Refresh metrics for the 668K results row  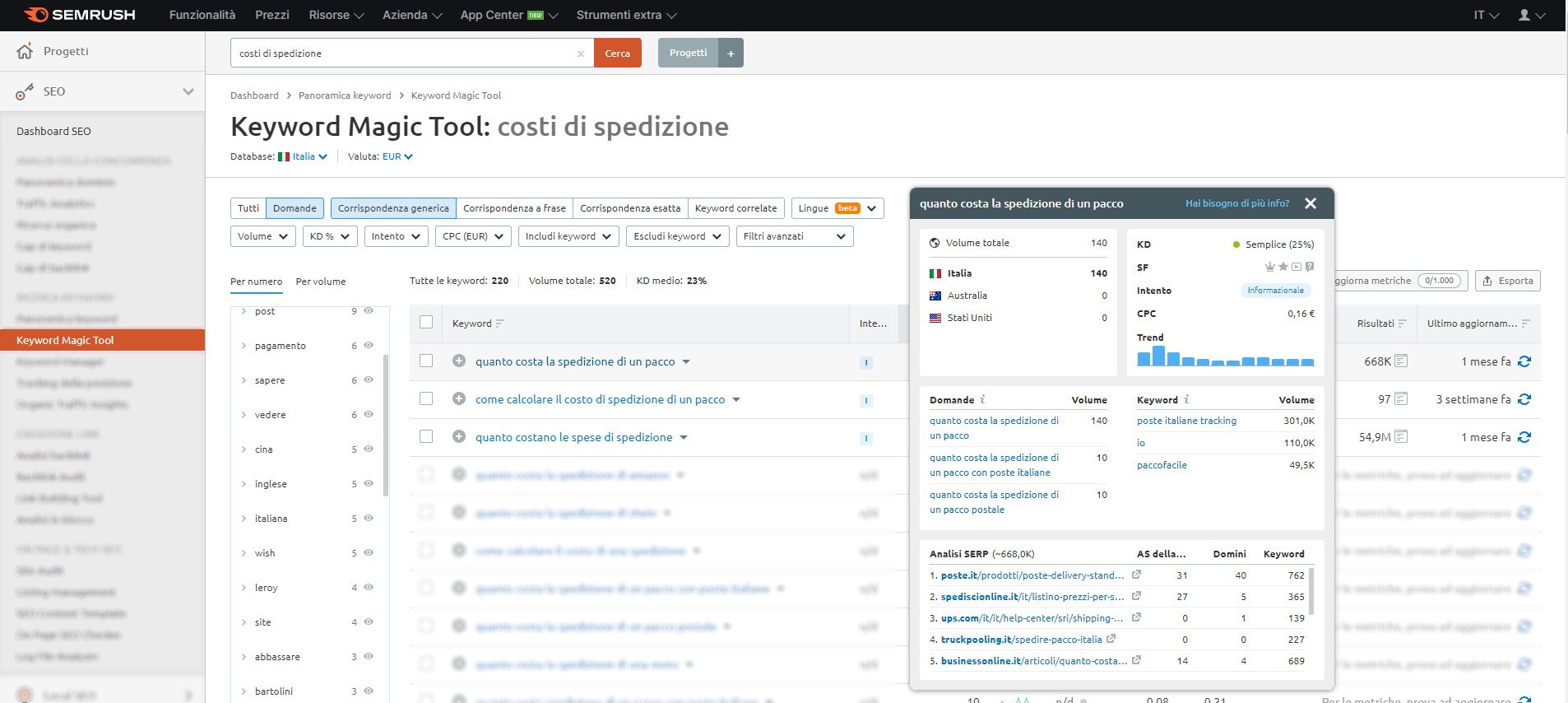(1524, 361)
